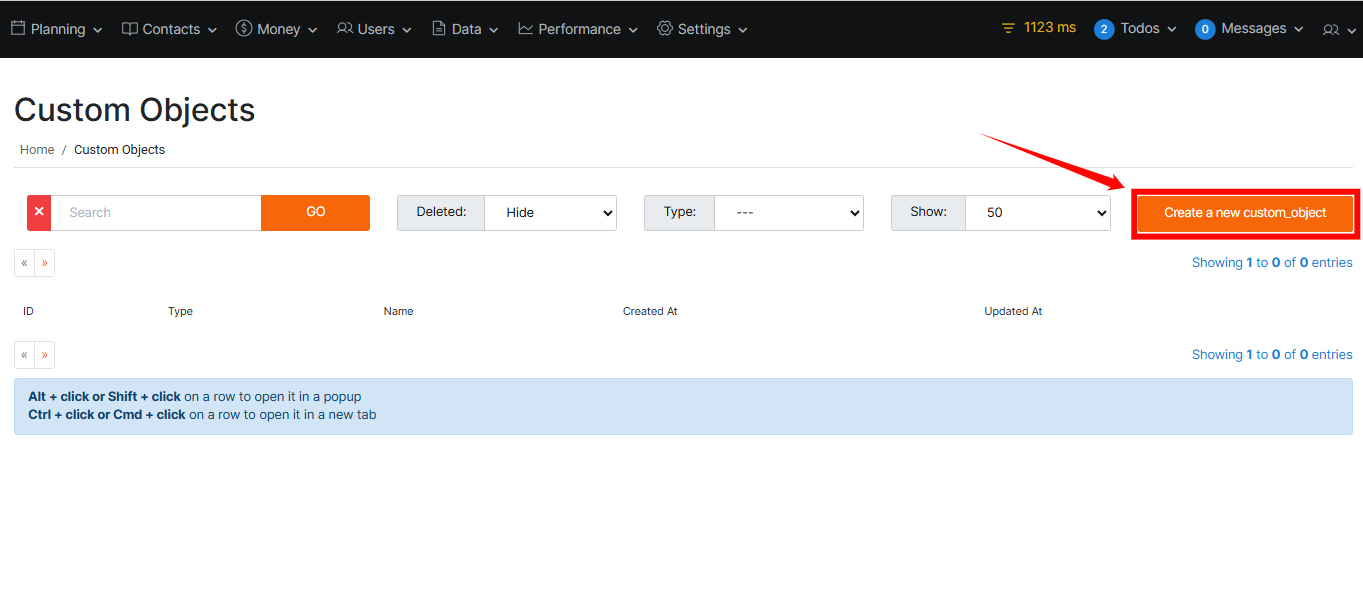Viewport: 1363px width, 616px height.
Task: Open the Performance menu
Action: (578, 29)
